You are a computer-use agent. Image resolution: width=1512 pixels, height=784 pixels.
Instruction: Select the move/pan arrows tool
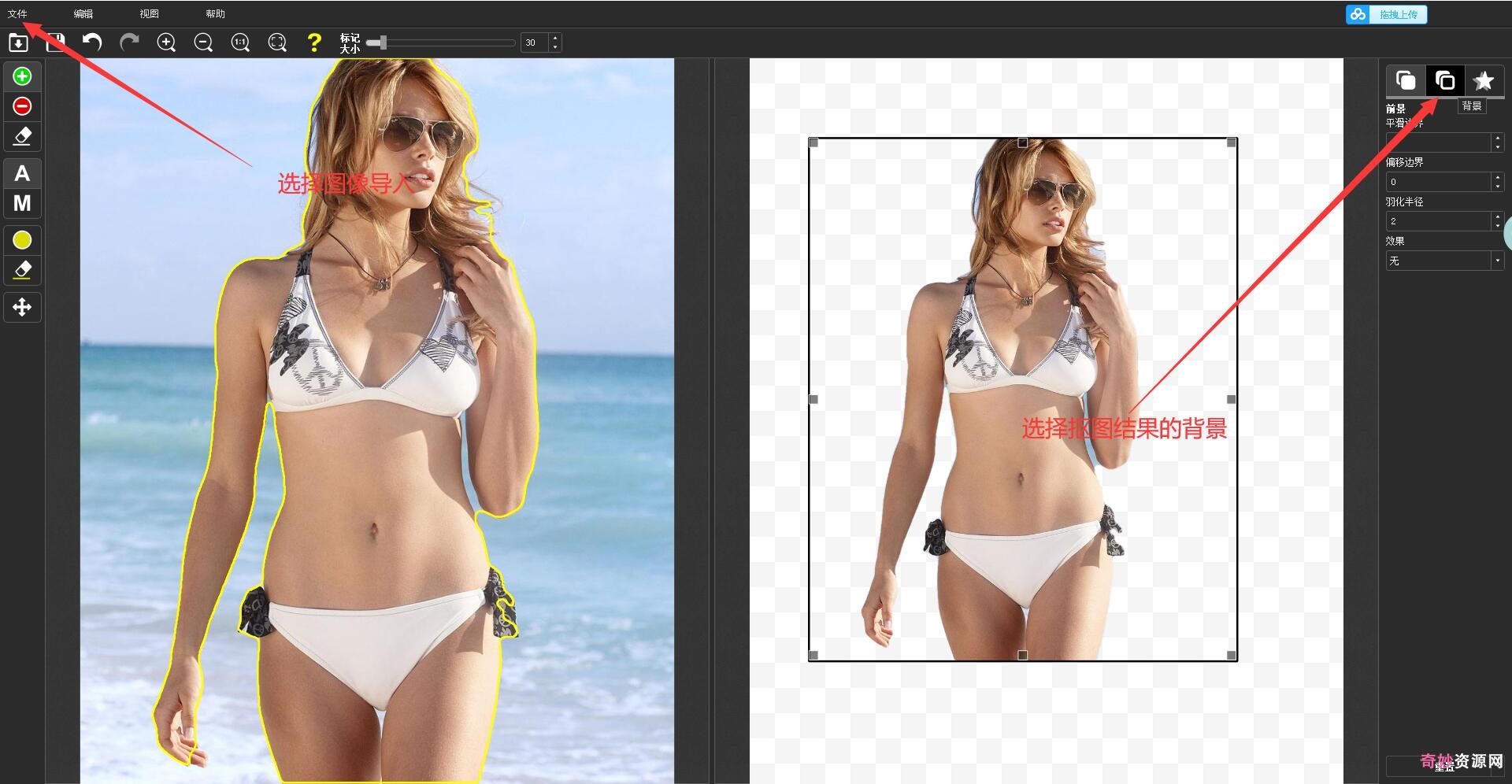(22, 307)
